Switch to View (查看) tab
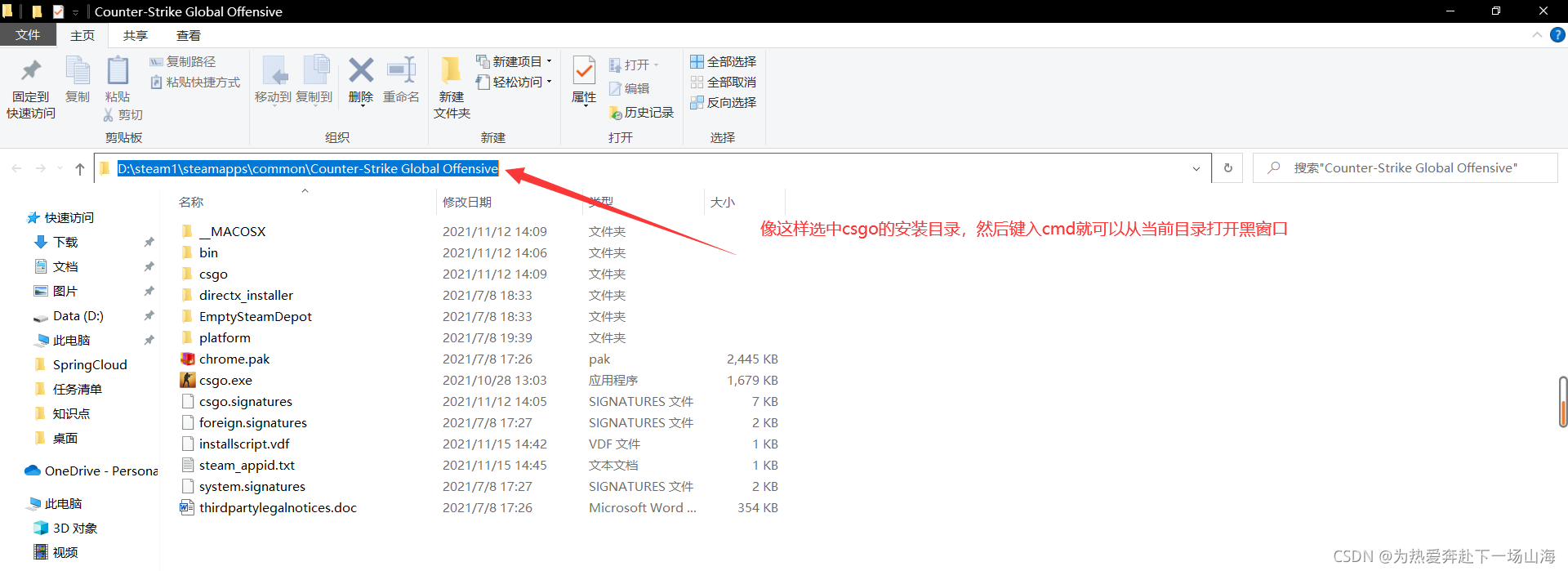1568x571 pixels. pyautogui.click(x=189, y=35)
